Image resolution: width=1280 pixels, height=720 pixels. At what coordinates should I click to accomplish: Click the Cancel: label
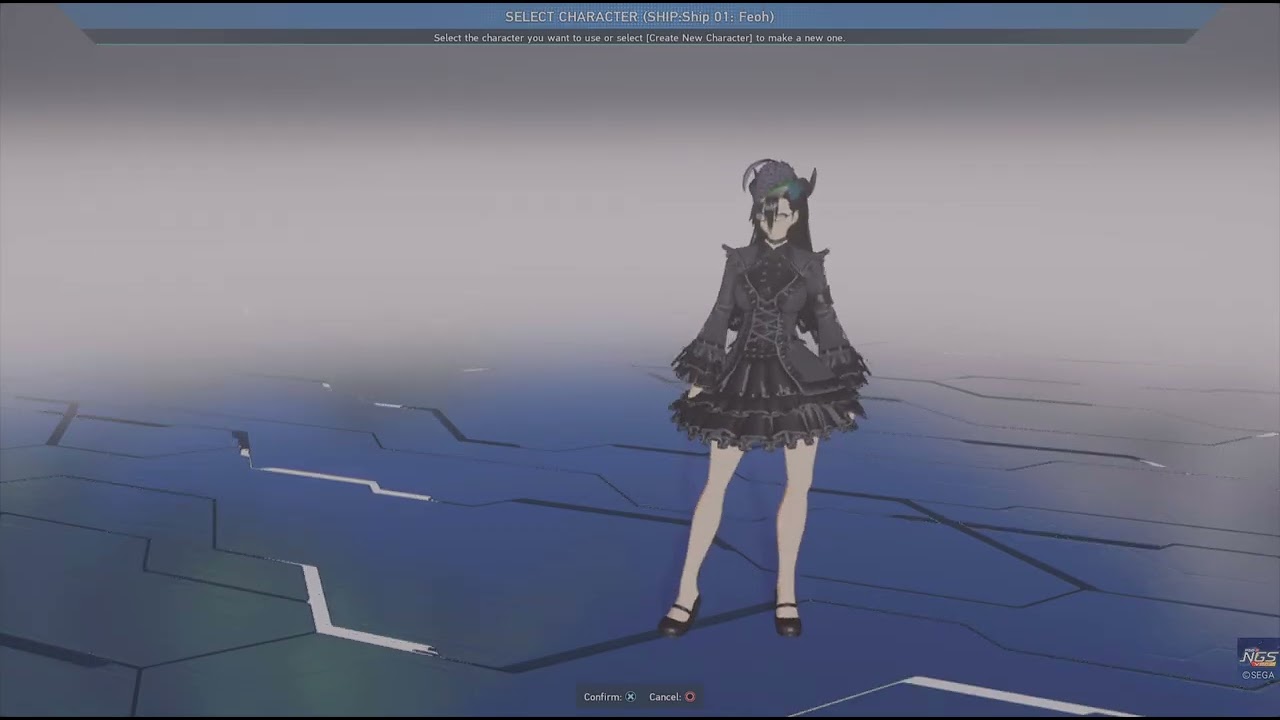click(665, 697)
